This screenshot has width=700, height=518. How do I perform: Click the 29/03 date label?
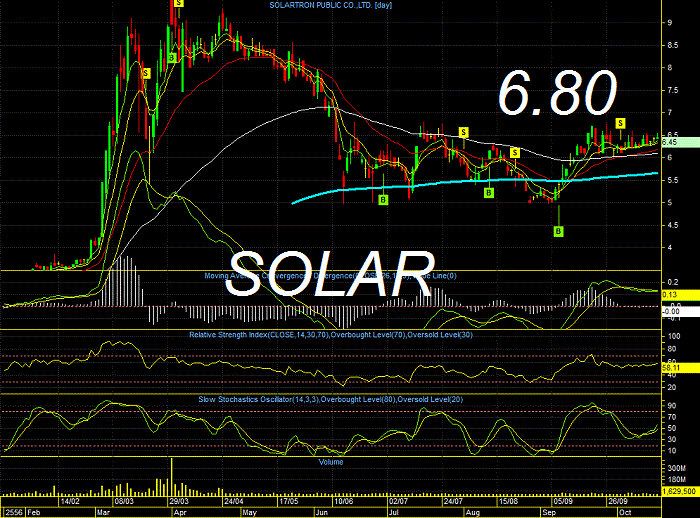click(178, 501)
